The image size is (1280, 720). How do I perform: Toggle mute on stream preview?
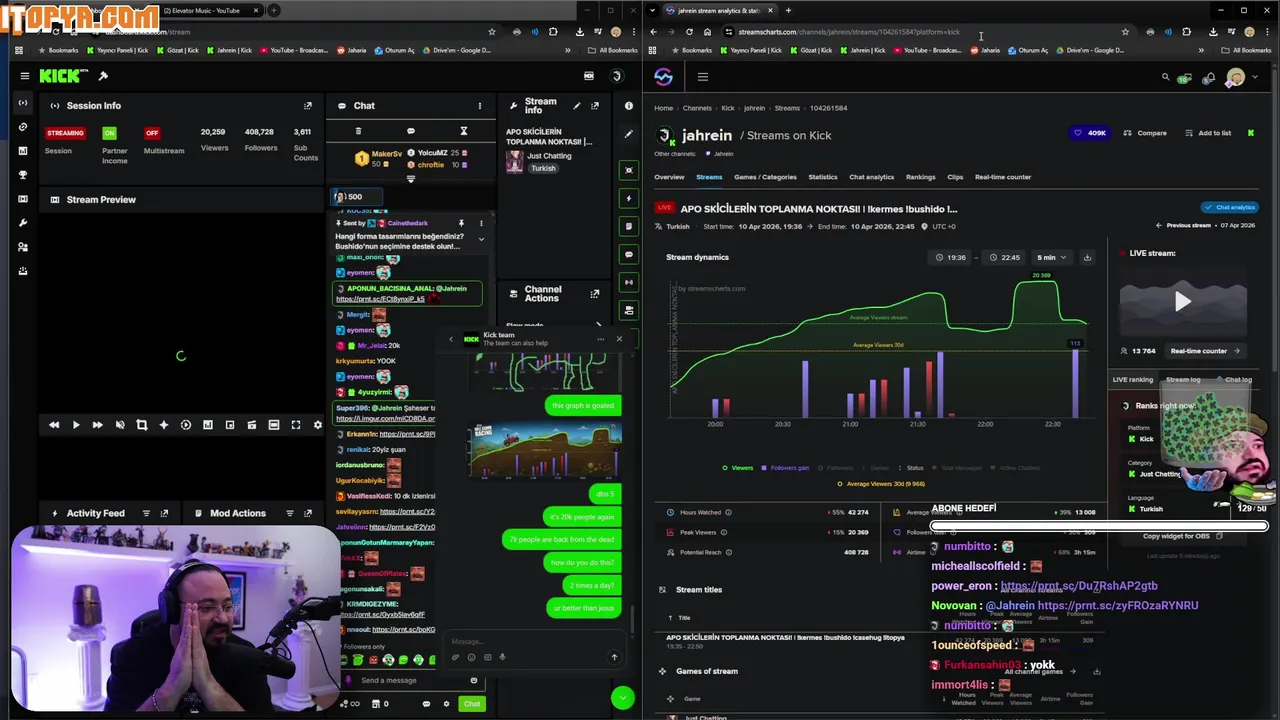click(x=120, y=425)
